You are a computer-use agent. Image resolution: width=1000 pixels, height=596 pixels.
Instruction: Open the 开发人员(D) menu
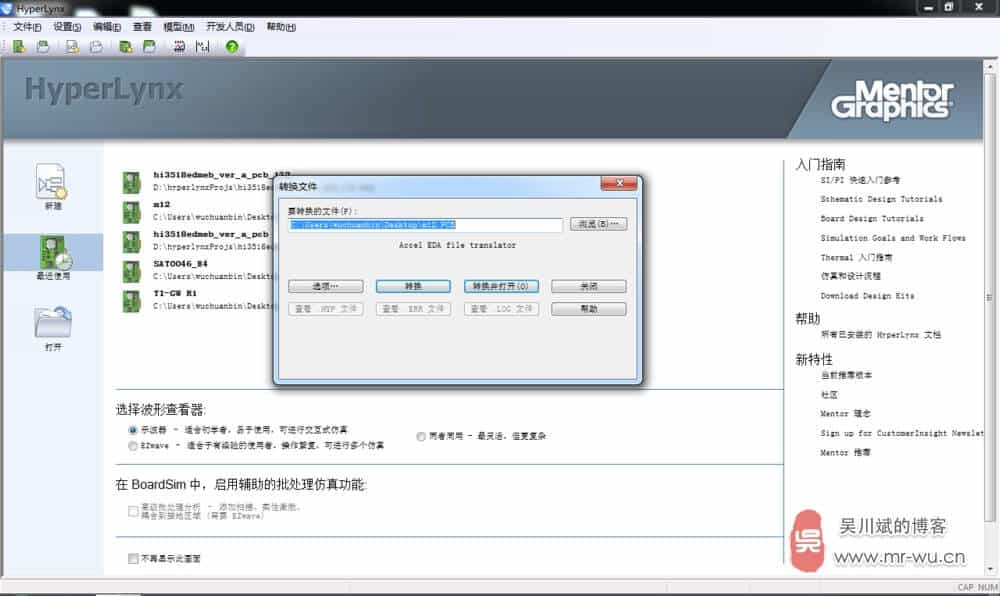(230, 27)
